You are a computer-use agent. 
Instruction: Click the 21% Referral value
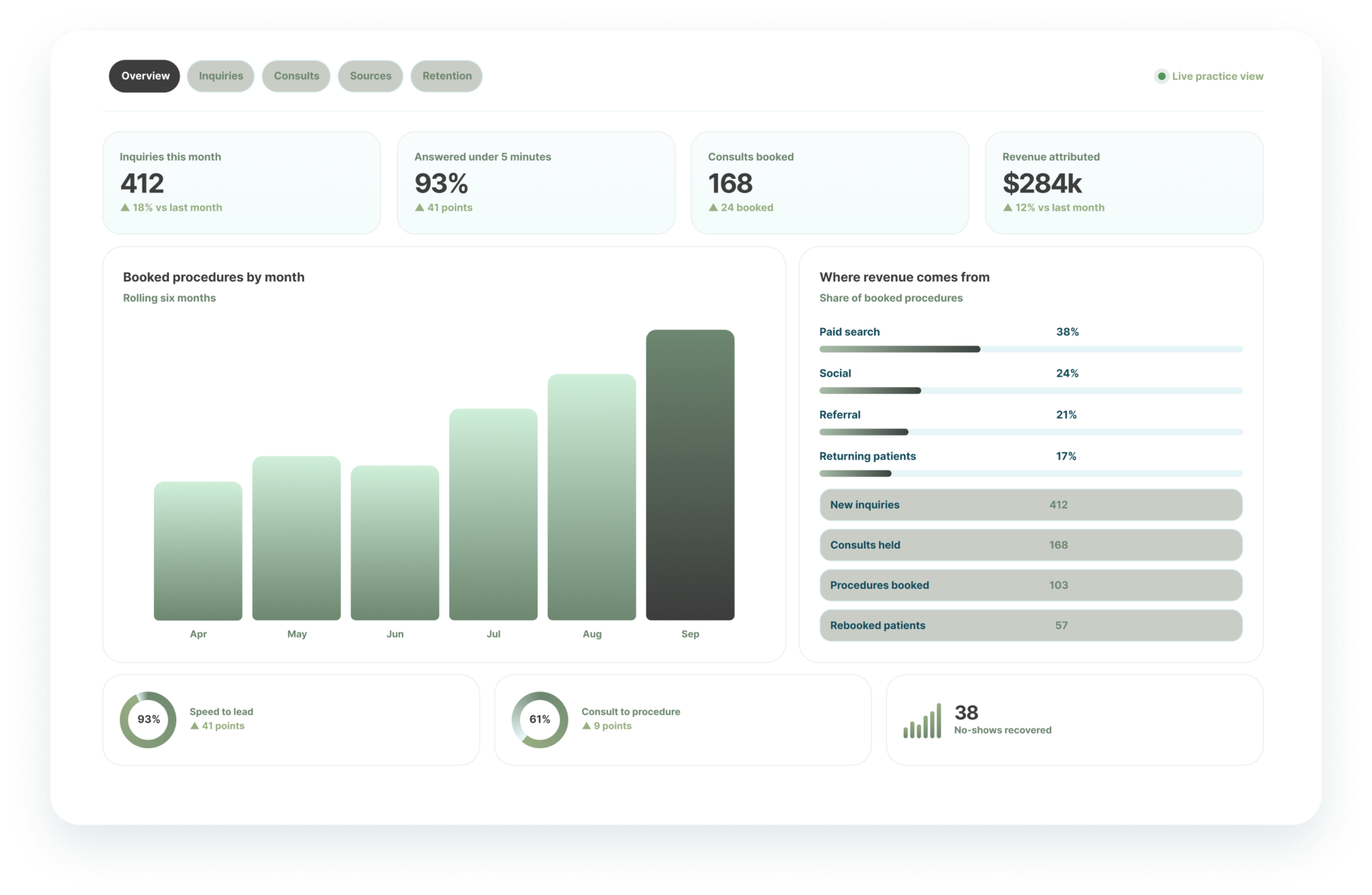click(1067, 415)
